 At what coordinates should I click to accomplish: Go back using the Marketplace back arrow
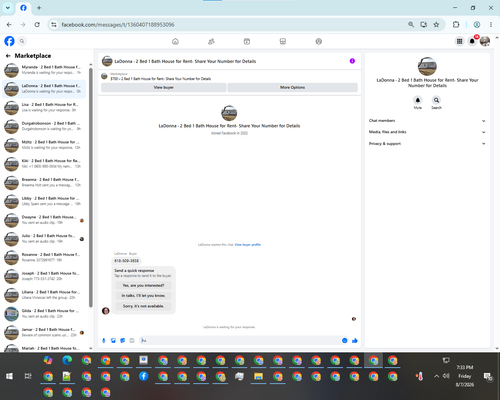[x=8, y=56]
